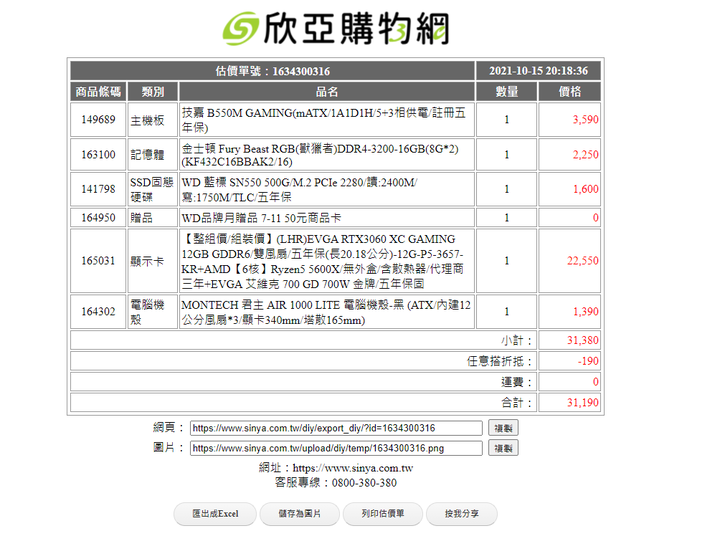Select the 網頁 export_diy URL field
This screenshot has height=536, width=720.
(x=336, y=428)
